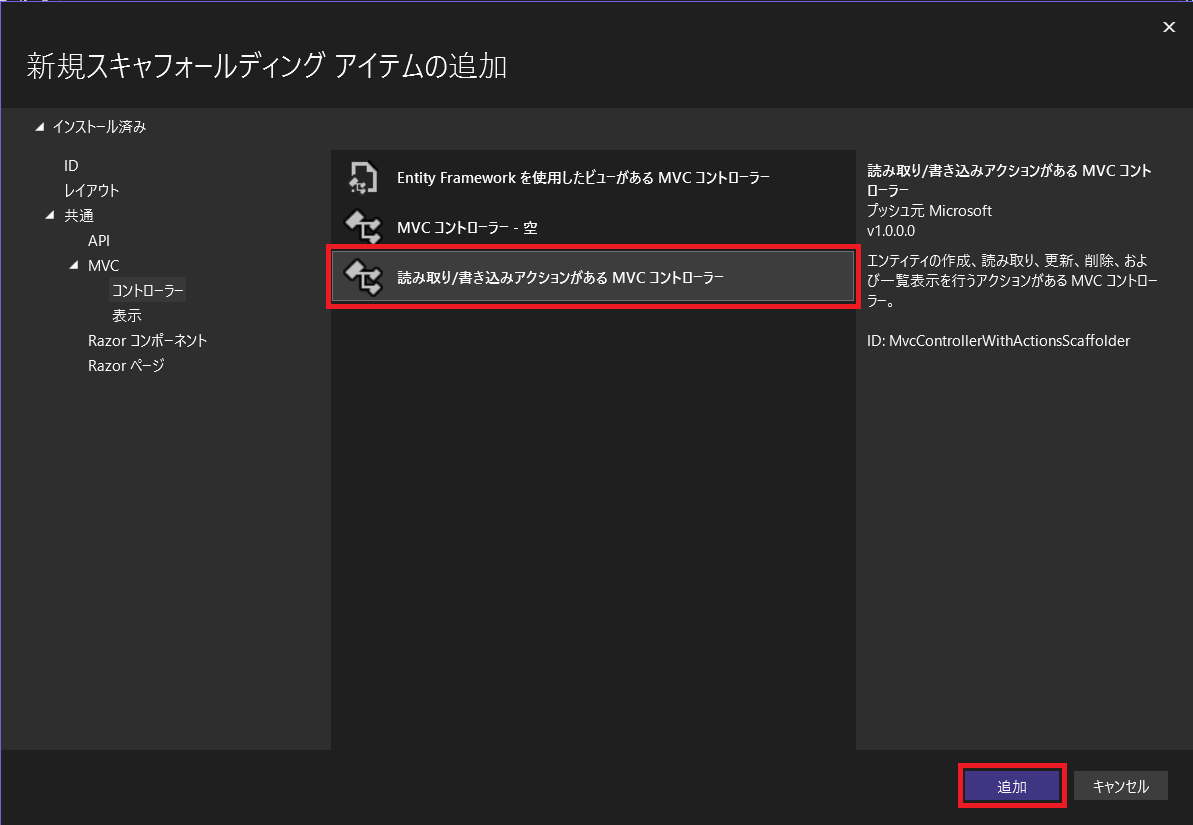Click the MVC コントローラー - 空 scaffold icon

[365, 227]
